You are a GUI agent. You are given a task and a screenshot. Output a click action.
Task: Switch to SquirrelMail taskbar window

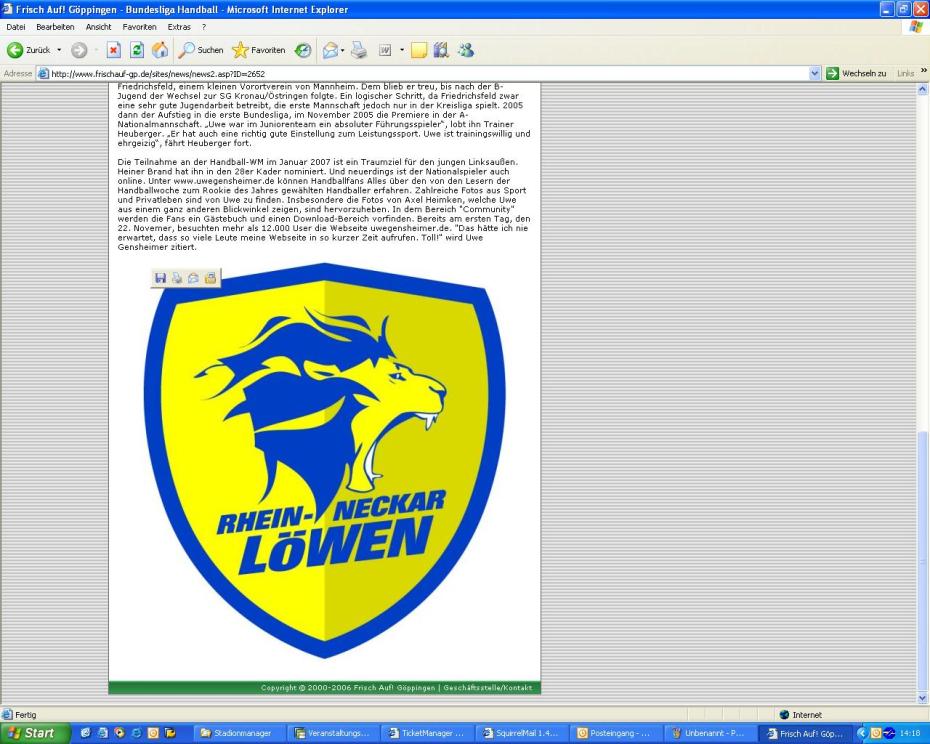[x=521, y=733]
